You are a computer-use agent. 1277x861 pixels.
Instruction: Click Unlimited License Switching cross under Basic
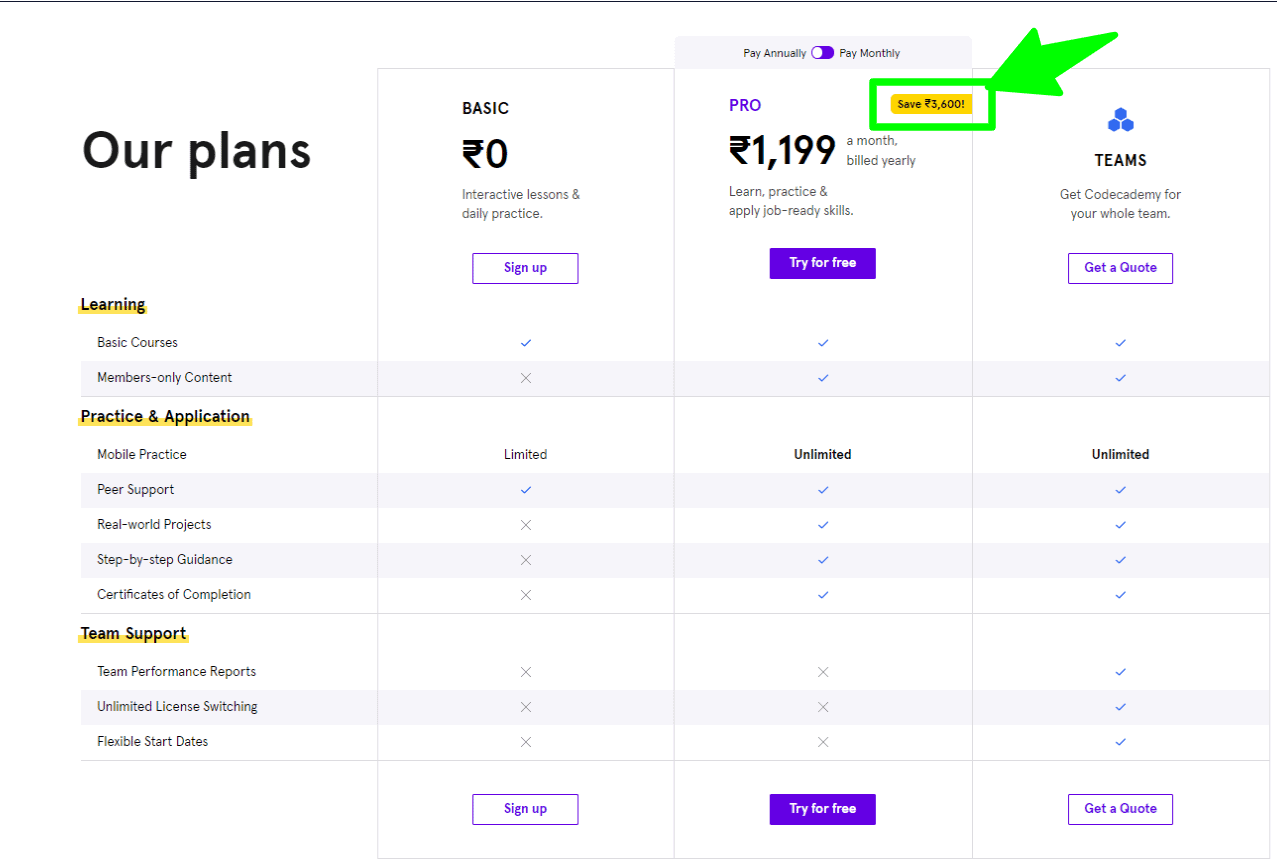526,707
